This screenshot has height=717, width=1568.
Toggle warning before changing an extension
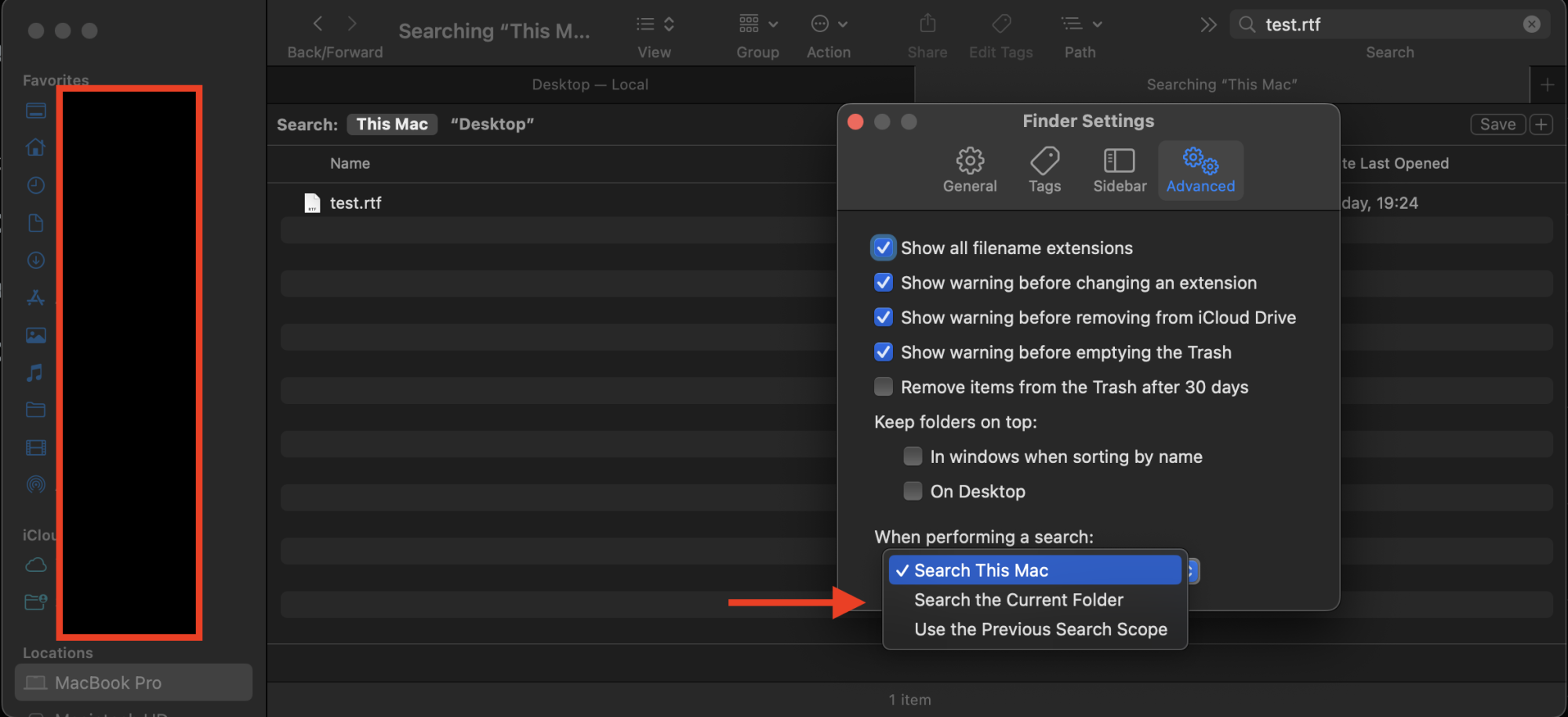pos(884,282)
